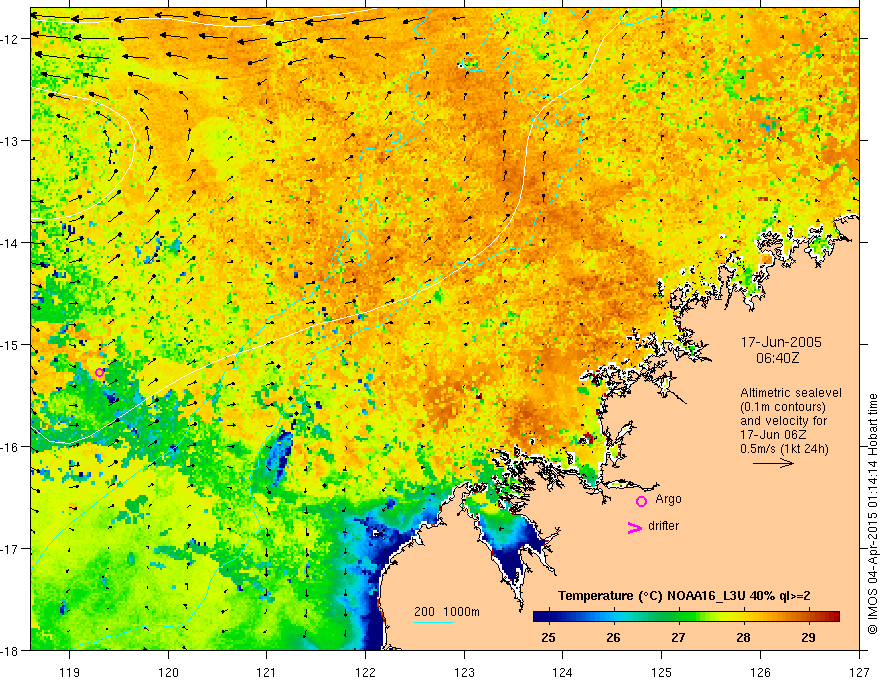The height and width of the screenshot is (680, 880).
Task: Click the latitude axis label -17
Action: (11, 549)
